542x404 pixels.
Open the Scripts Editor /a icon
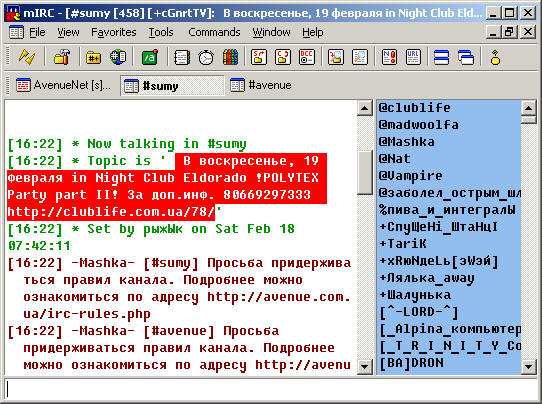(x=150, y=57)
